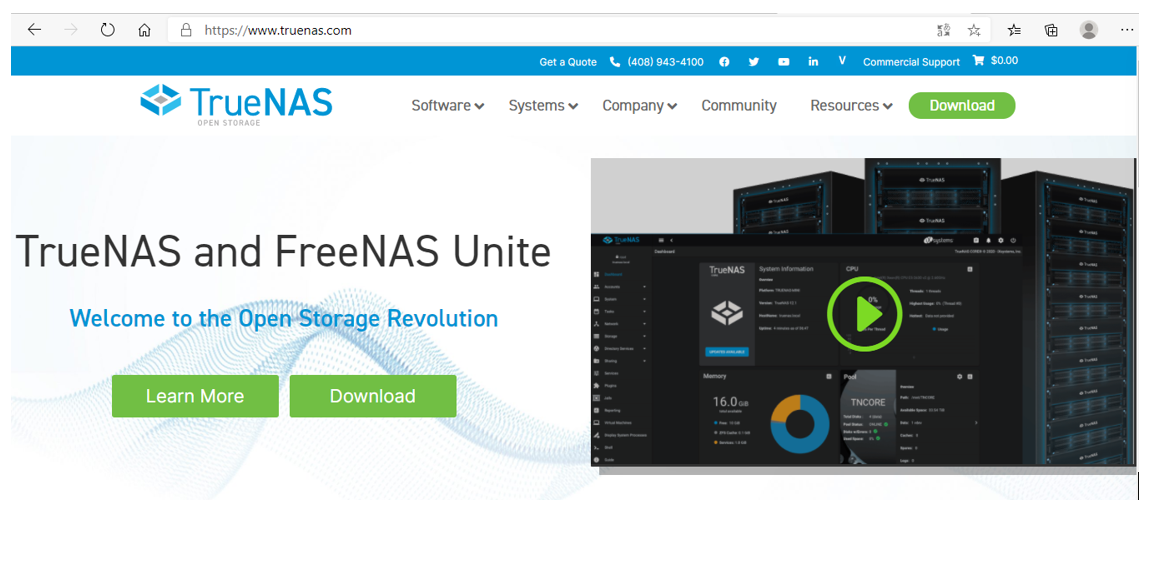Screen dimensions: 1154x567
Task: Open the browser home page icon
Action: [144, 30]
